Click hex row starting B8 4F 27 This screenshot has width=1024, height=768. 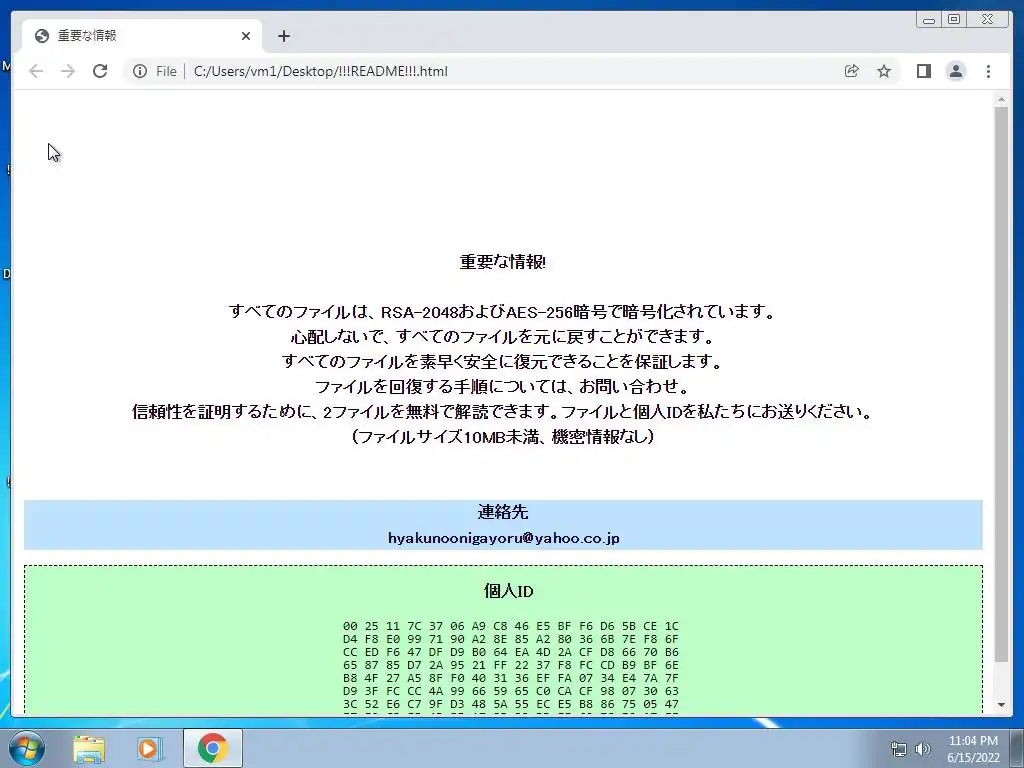tap(511, 678)
